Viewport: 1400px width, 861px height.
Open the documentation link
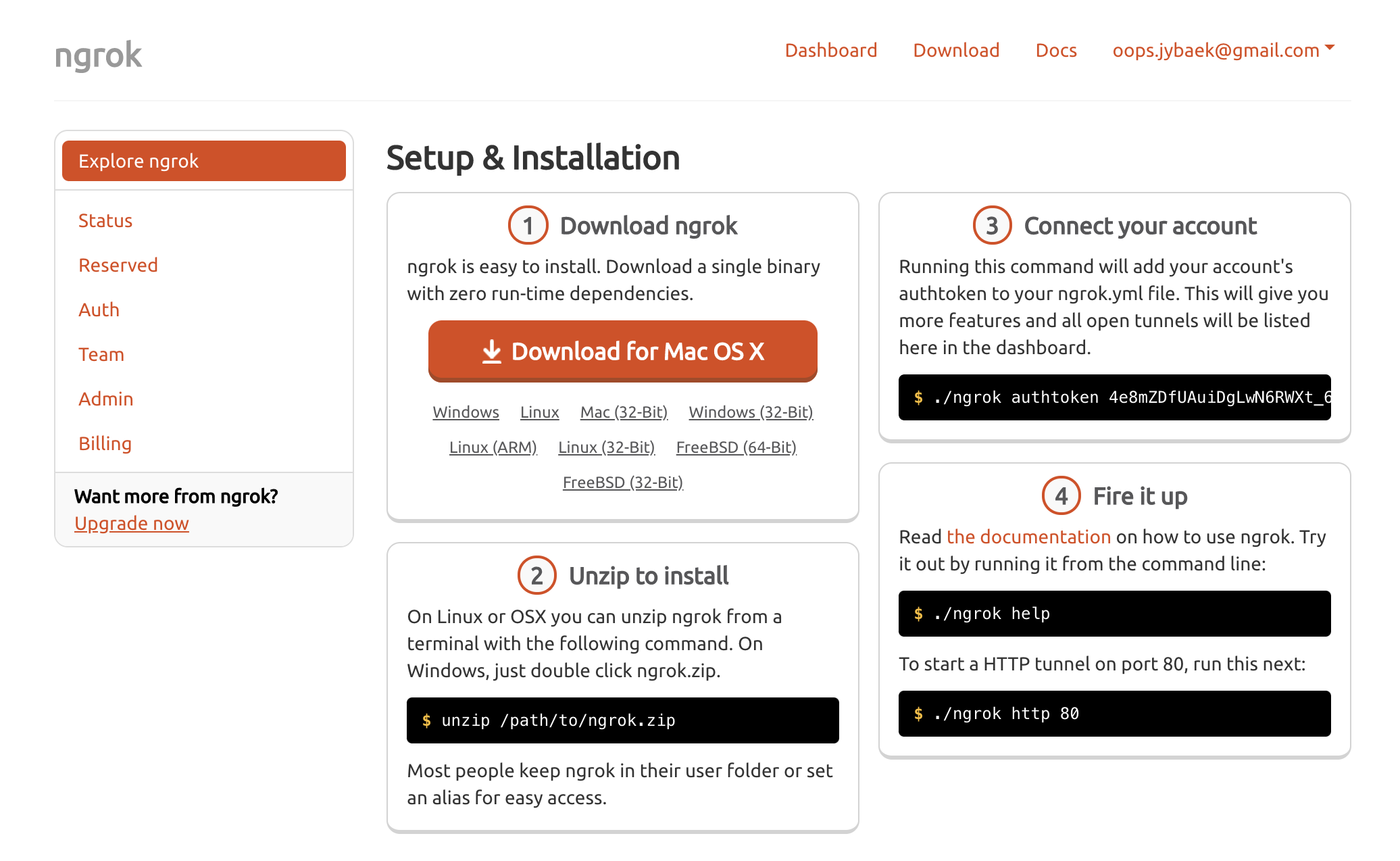[x=1029, y=537]
